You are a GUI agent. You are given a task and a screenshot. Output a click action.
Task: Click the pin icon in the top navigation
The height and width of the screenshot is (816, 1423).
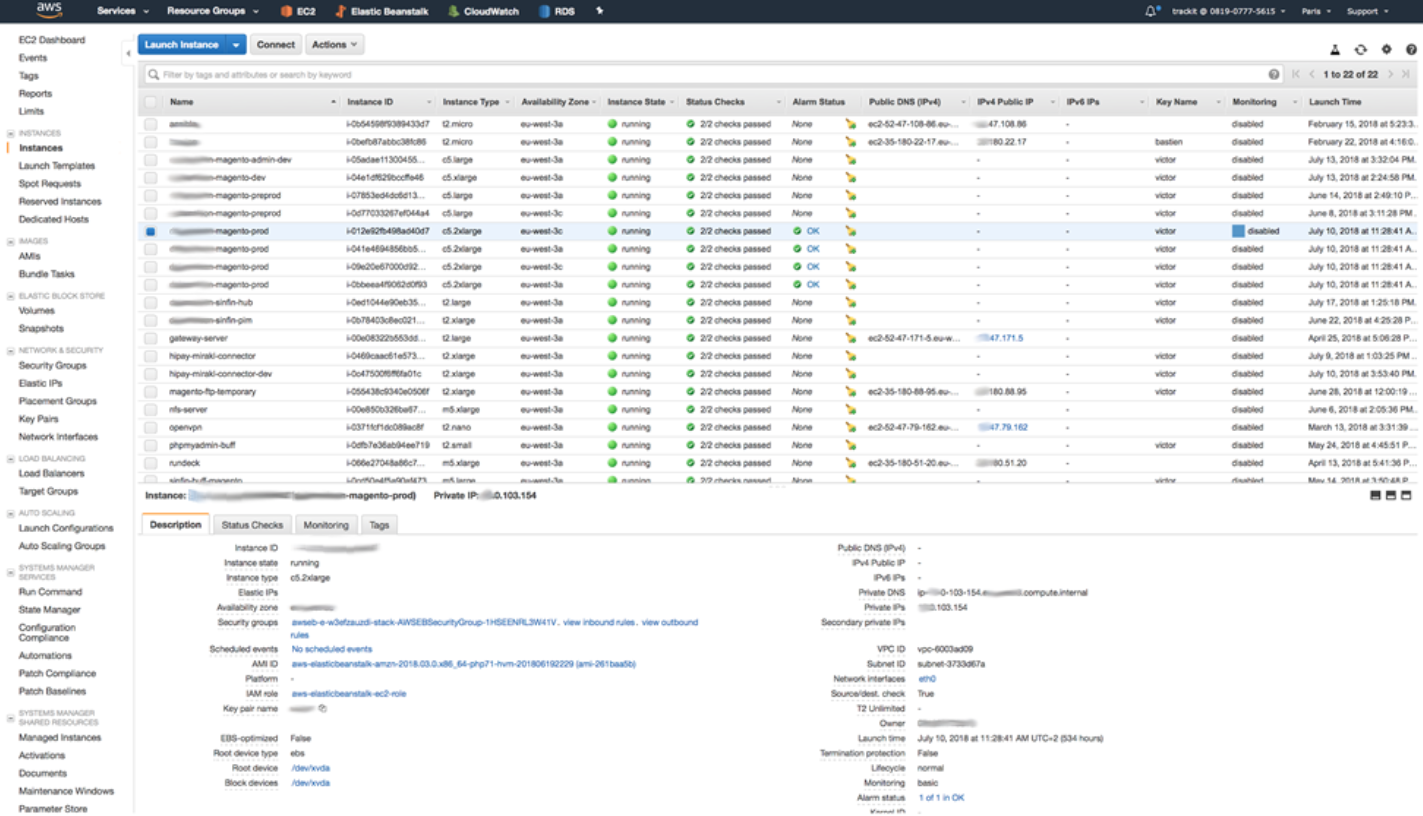(599, 11)
